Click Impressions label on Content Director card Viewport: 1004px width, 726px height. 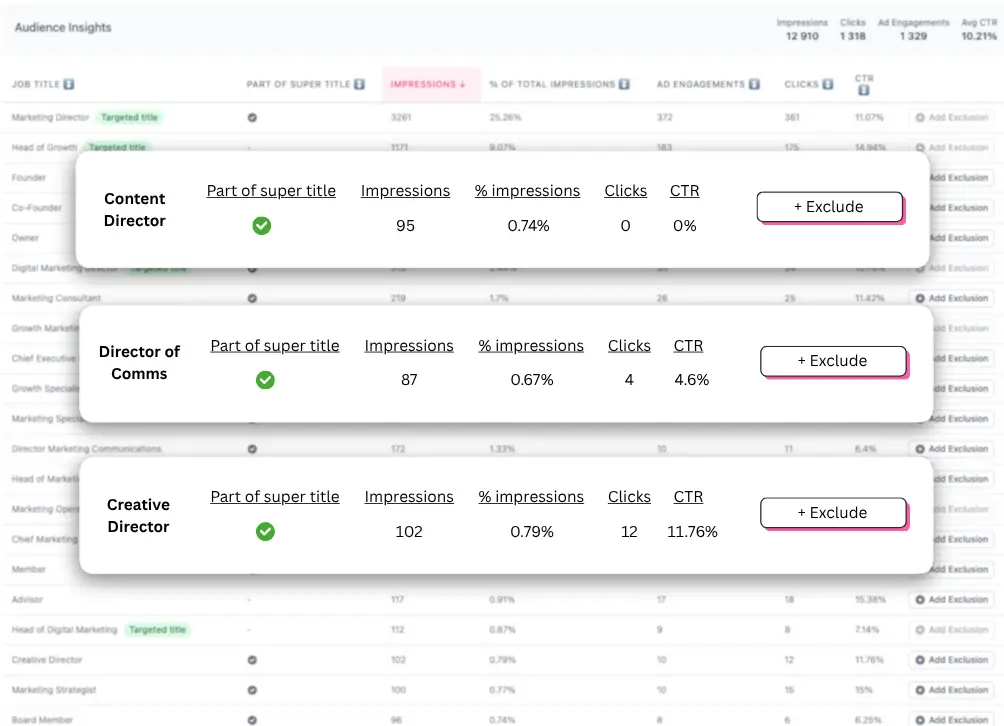405,191
